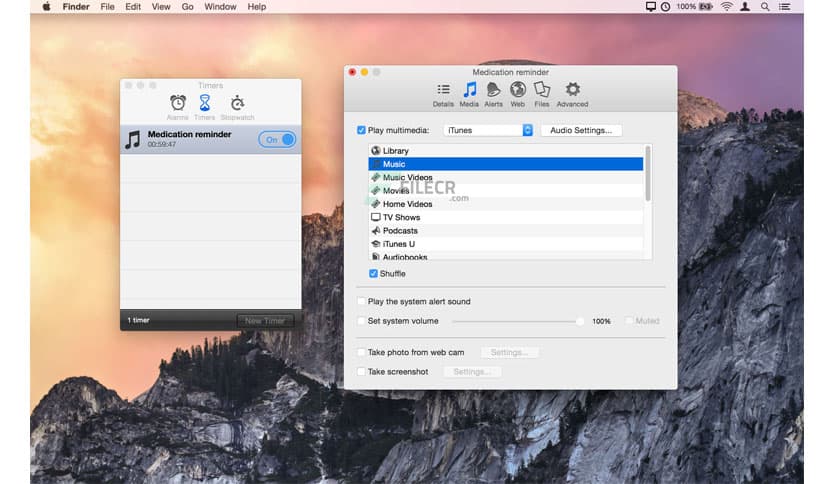Open the Advanced gear tab
The height and width of the screenshot is (484, 836).
[x=572, y=94]
